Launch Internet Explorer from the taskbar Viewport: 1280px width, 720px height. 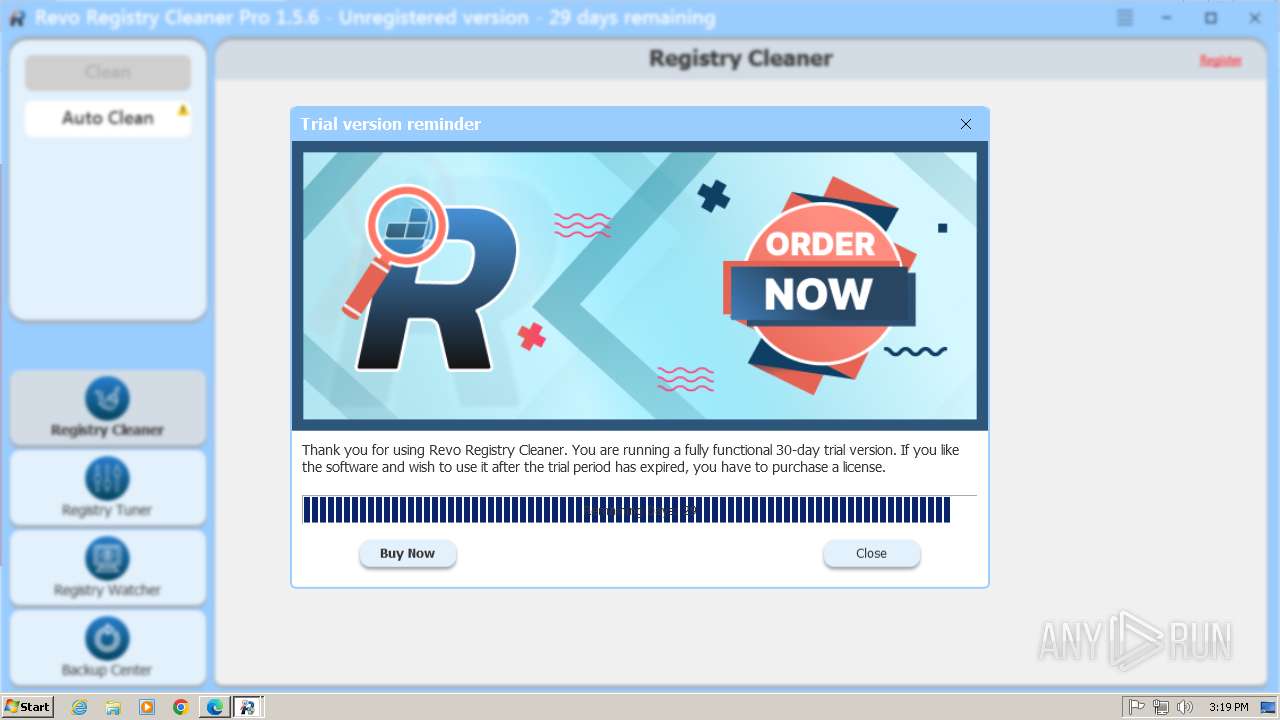tap(80, 707)
